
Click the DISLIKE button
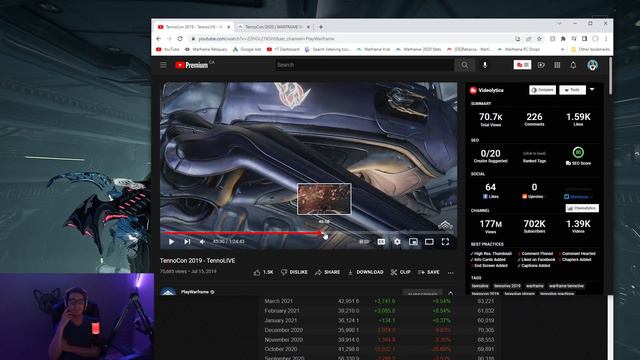(x=294, y=272)
